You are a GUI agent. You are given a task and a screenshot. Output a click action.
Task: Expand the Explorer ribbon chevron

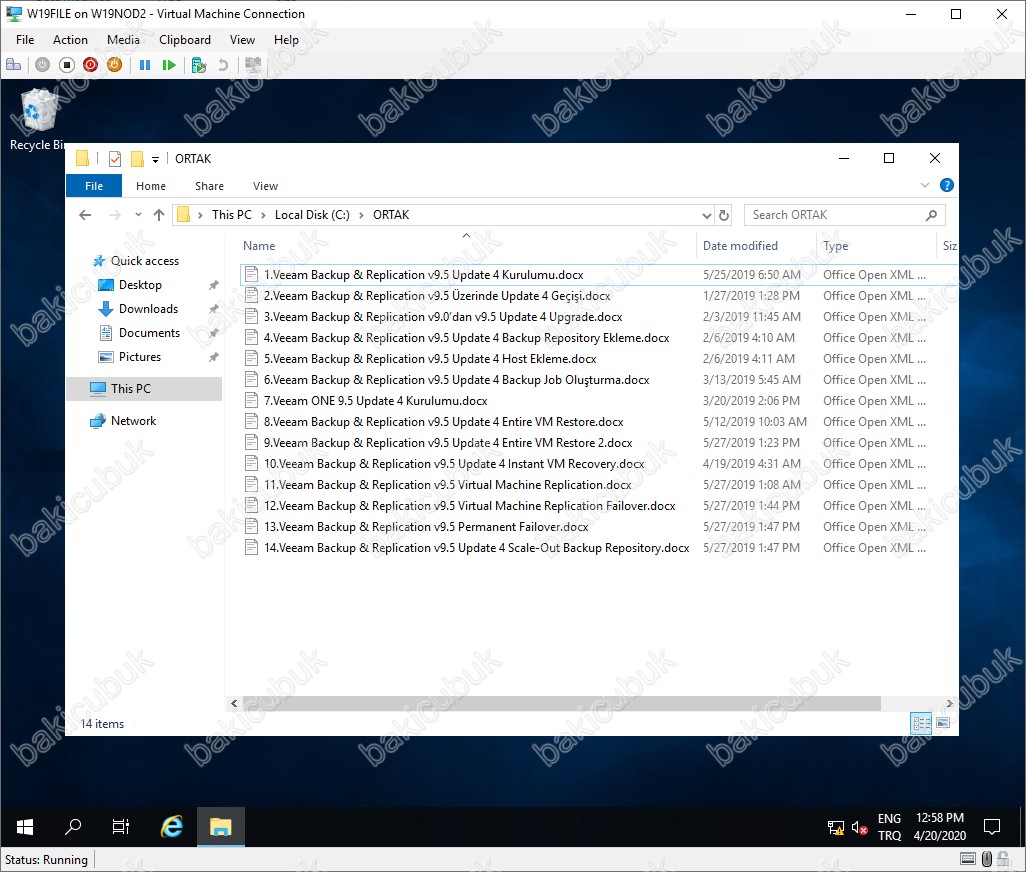click(x=925, y=185)
